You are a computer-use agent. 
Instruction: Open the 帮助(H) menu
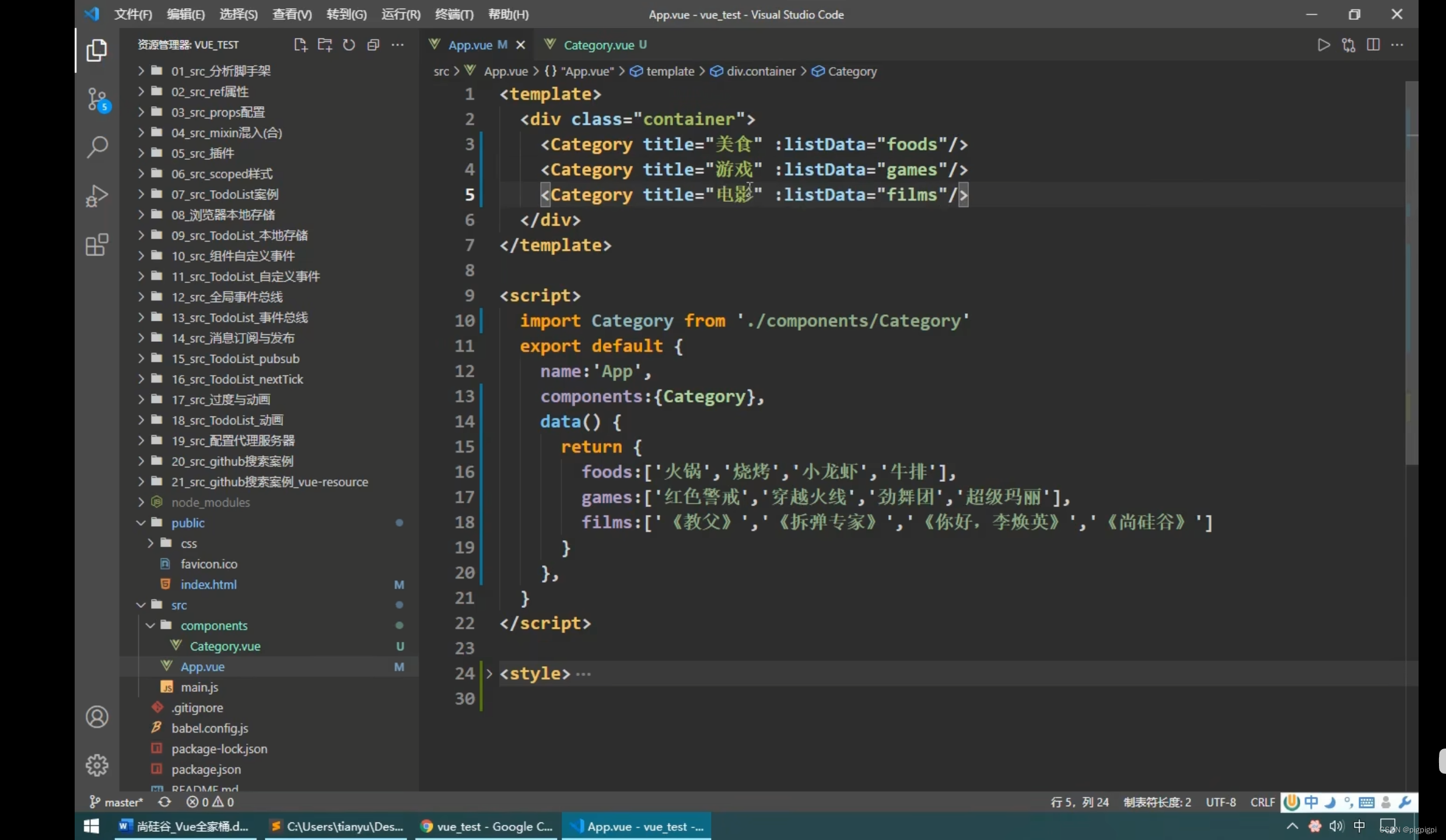(x=508, y=14)
